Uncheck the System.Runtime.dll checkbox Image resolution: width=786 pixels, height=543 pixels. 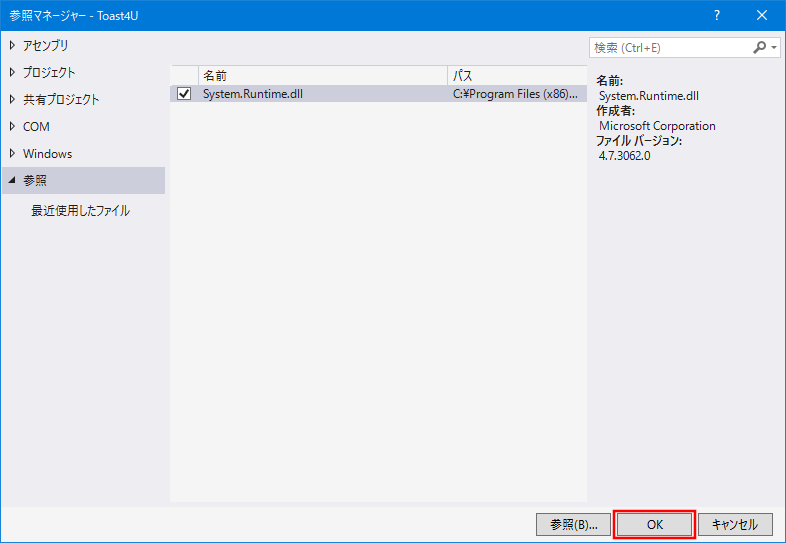184,94
